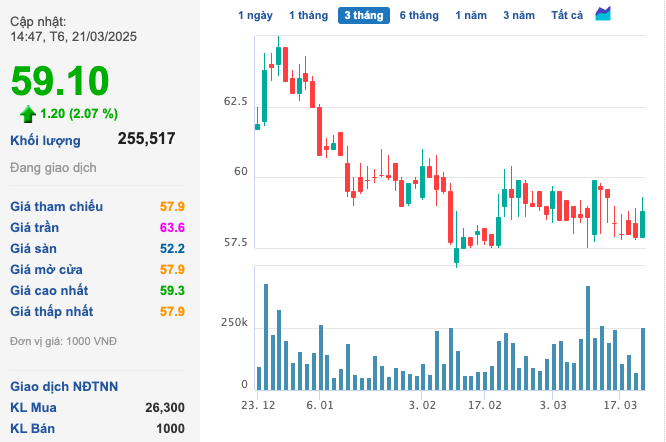Click the current price 59.10

(60, 79)
